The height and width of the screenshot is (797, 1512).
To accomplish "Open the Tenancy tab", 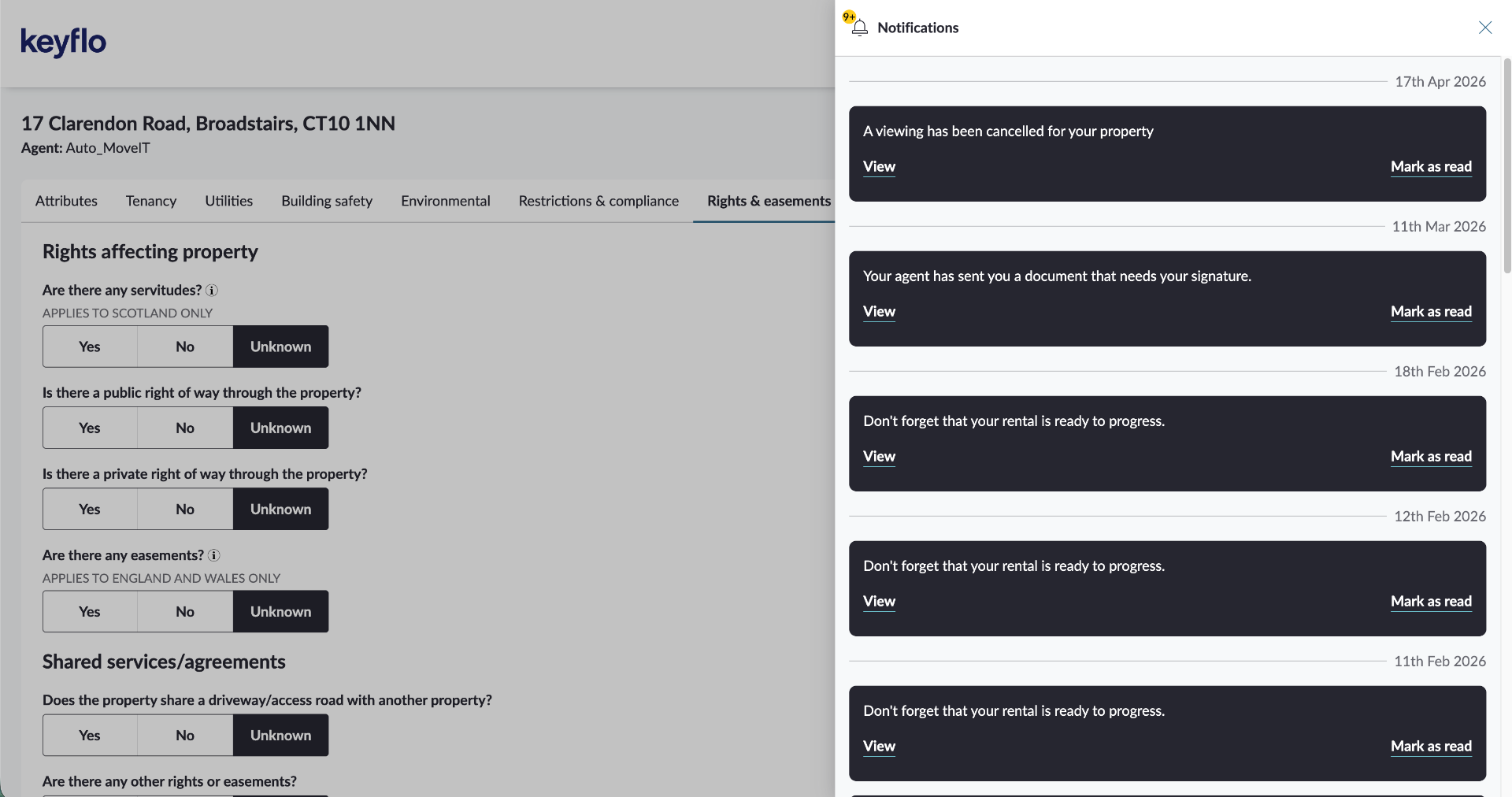I will [x=151, y=201].
